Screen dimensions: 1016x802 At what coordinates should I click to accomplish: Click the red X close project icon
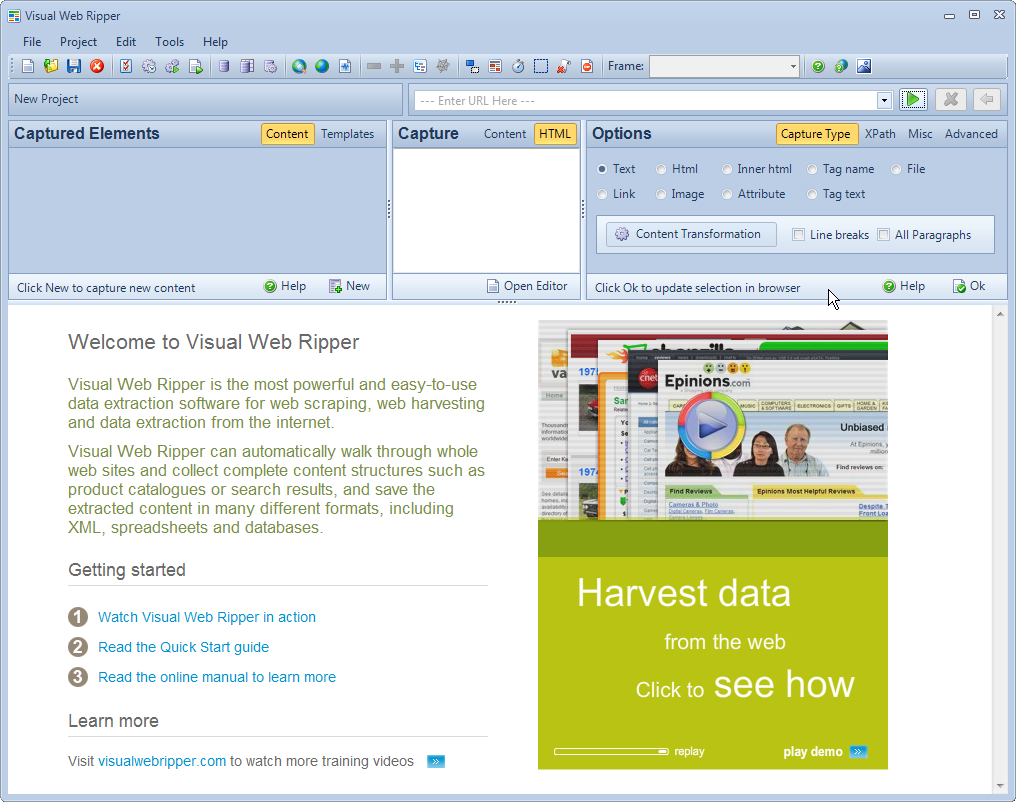pos(97,66)
